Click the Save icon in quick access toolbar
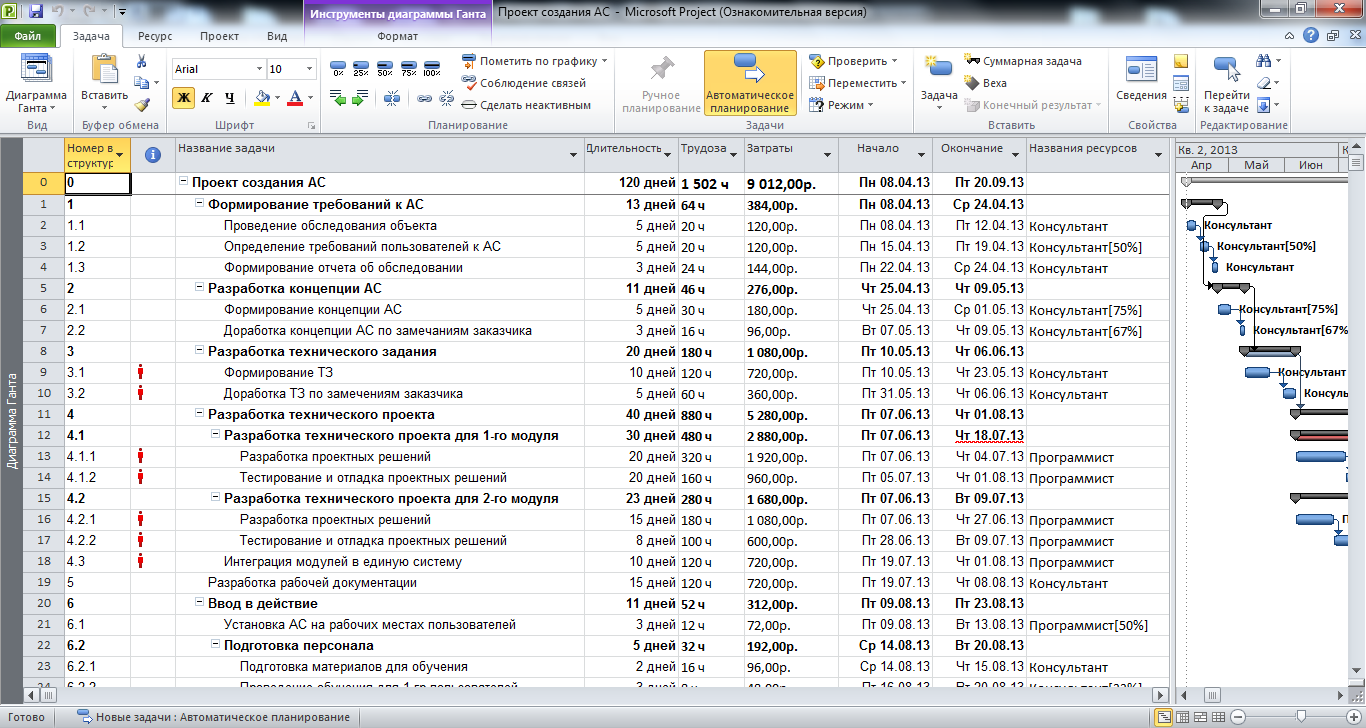The height and width of the screenshot is (728, 1366). point(35,12)
